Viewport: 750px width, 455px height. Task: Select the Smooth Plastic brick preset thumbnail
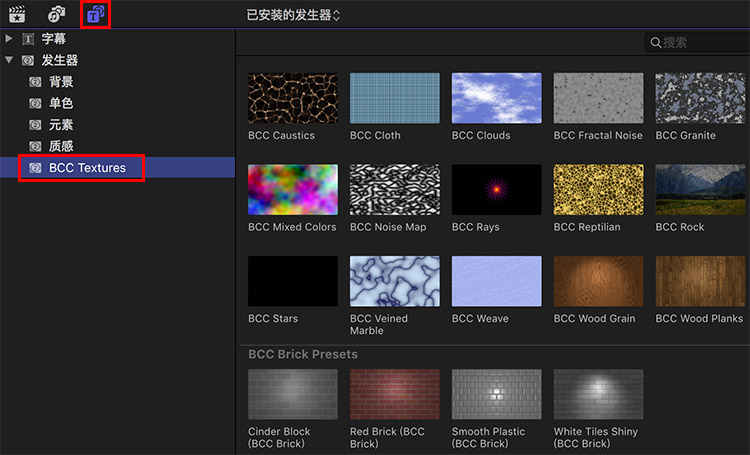[x=496, y=394]
